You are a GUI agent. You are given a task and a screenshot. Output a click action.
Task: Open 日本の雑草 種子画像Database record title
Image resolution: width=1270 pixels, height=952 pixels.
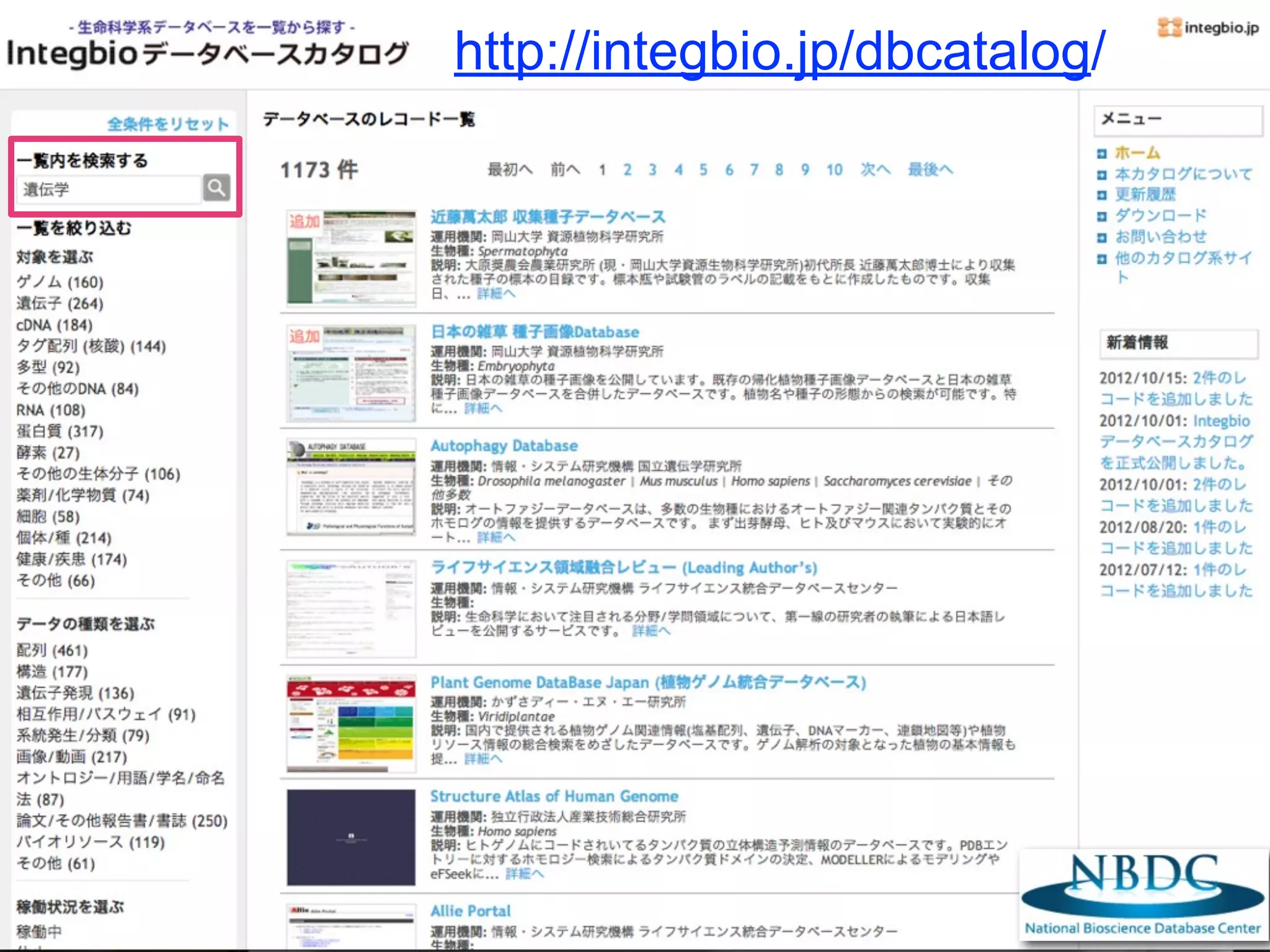[x=535, y=332]
